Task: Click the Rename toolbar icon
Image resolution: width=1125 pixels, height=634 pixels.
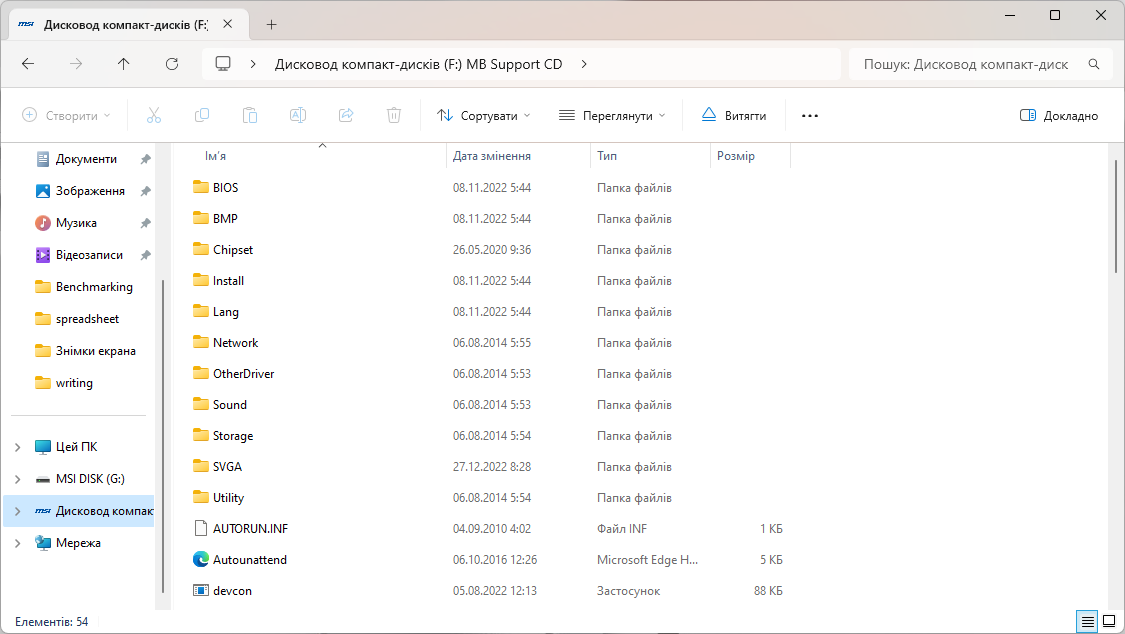Action: (x=298, y=115)
